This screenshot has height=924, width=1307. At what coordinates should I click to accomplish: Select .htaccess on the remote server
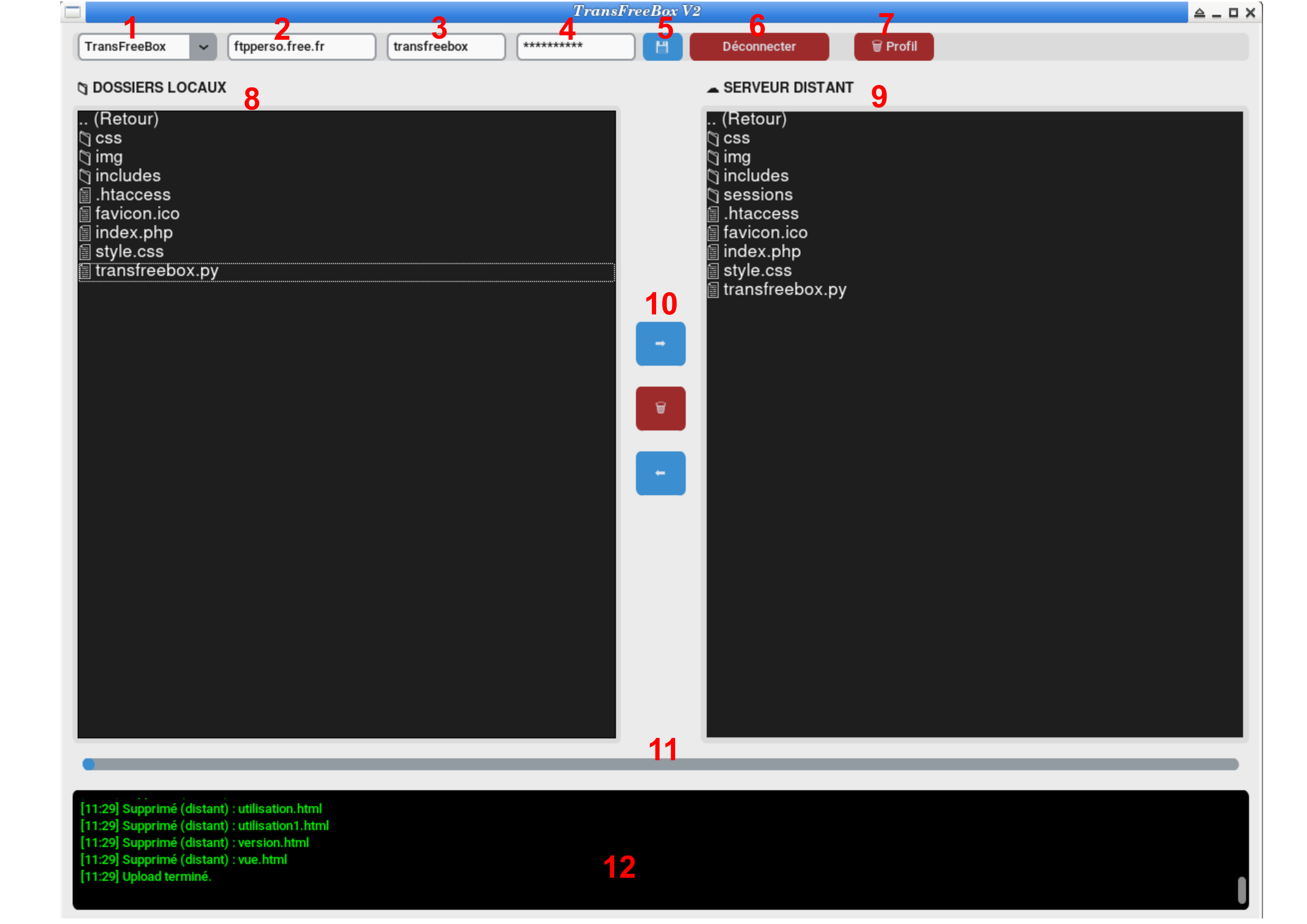click(975, 214)
